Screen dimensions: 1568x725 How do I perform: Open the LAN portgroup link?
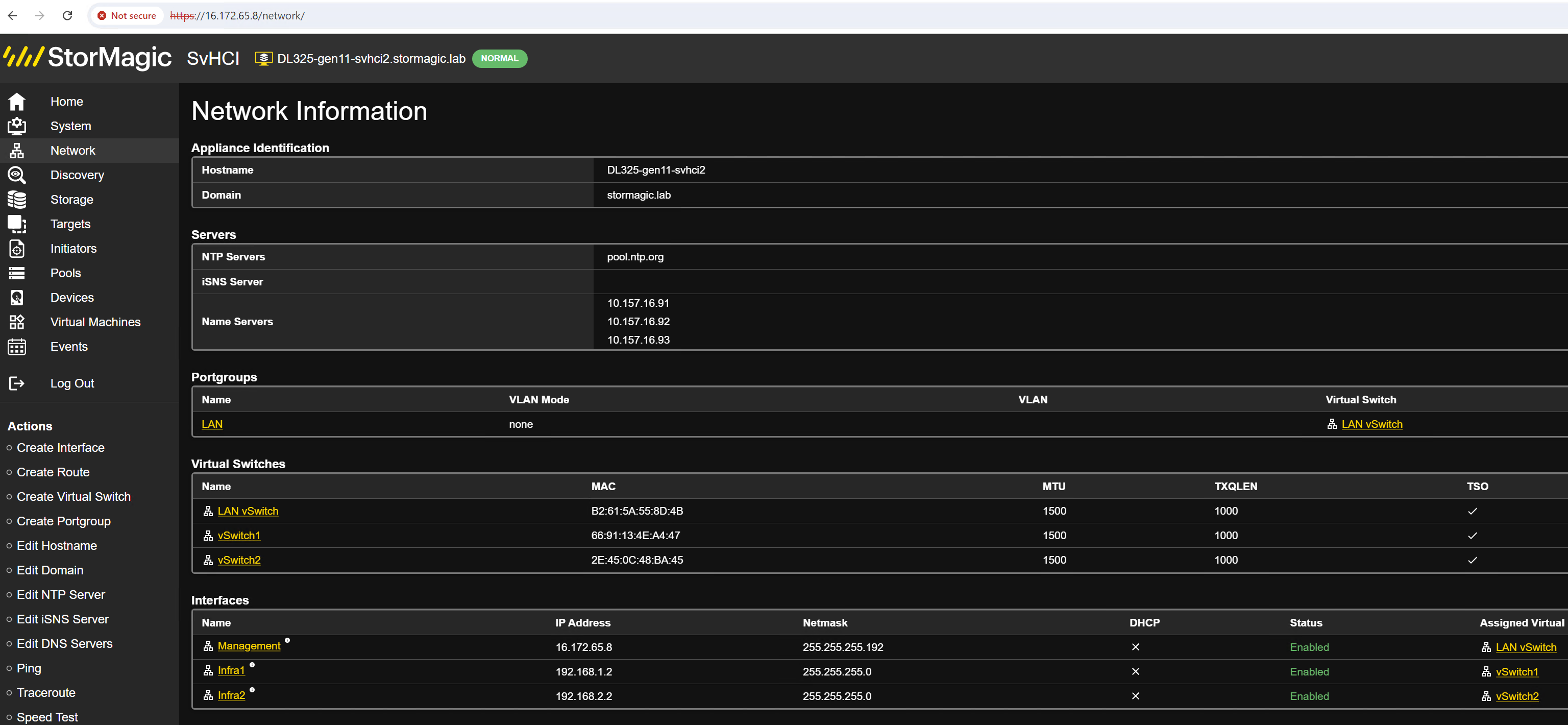212,424
